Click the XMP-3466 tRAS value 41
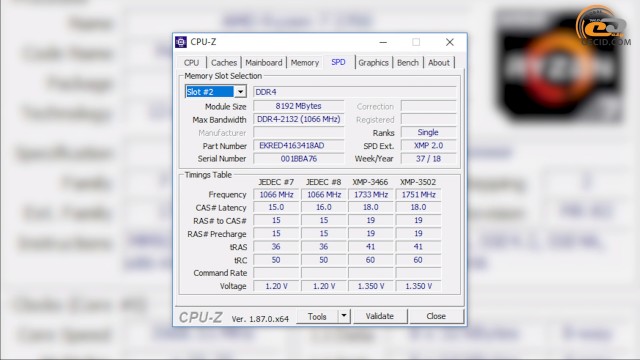This screenshot has height=360, width=640. [x=371, y=247]
